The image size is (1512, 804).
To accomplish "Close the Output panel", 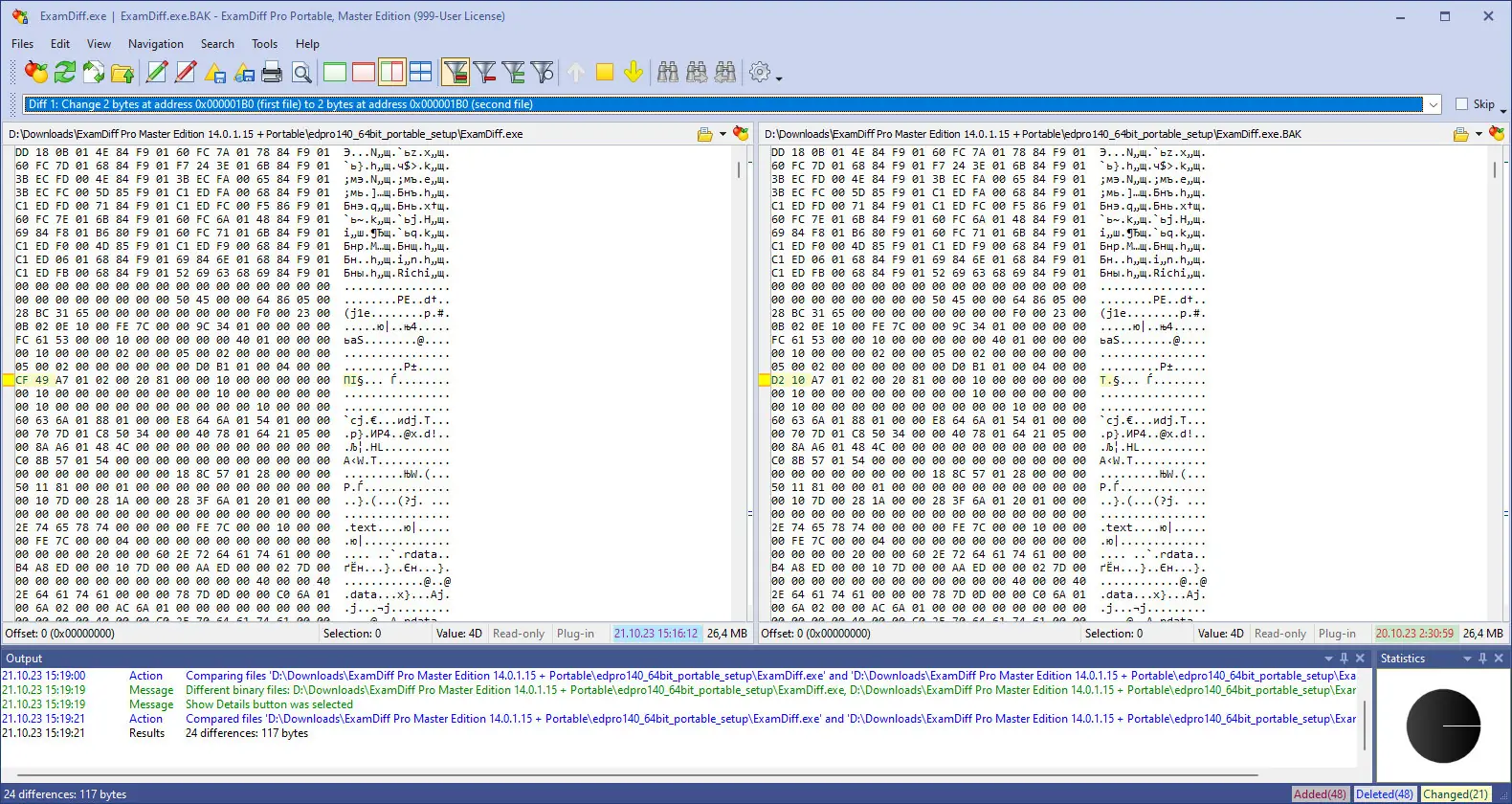I will [x=1360, y=659].
